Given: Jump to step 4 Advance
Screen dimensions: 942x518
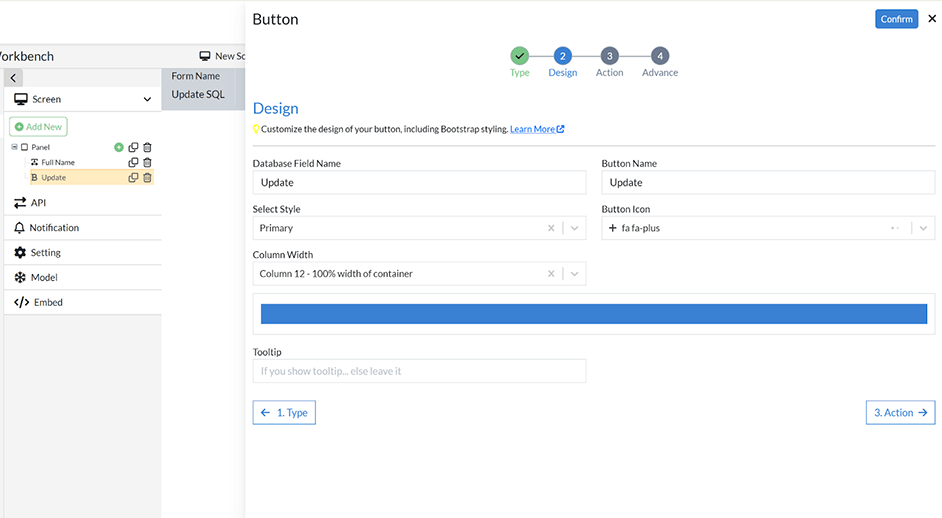Looking at the screenshot, I should (x=659, y=57).
